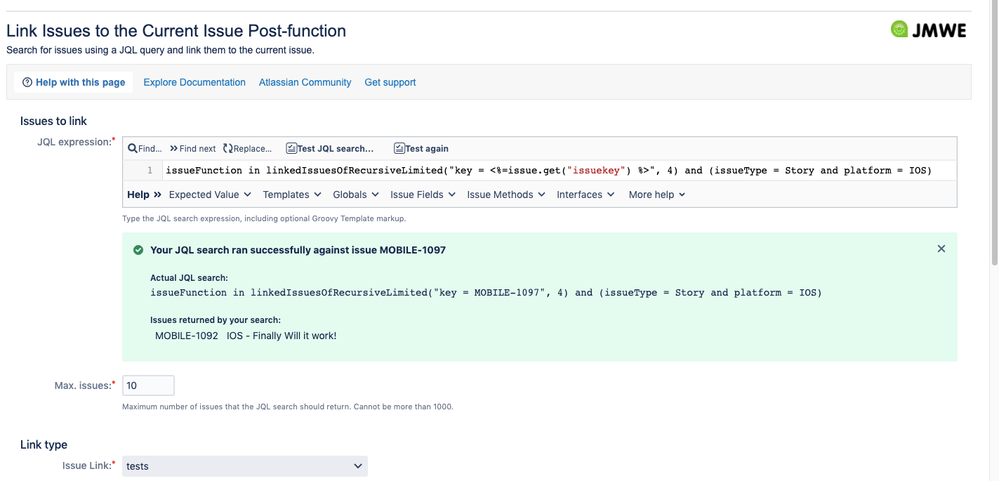Click issue key MOBILE-1092 in results
999x481 pixels.
pyautogui.click(x=187, y=335)
